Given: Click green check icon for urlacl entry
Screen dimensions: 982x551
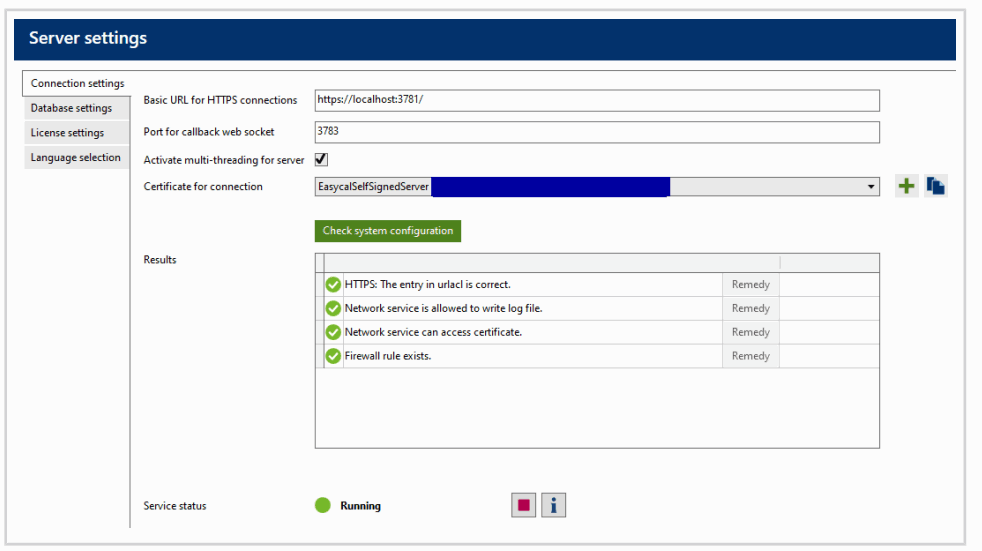Looking at the screenshot, I should (333, 285).
